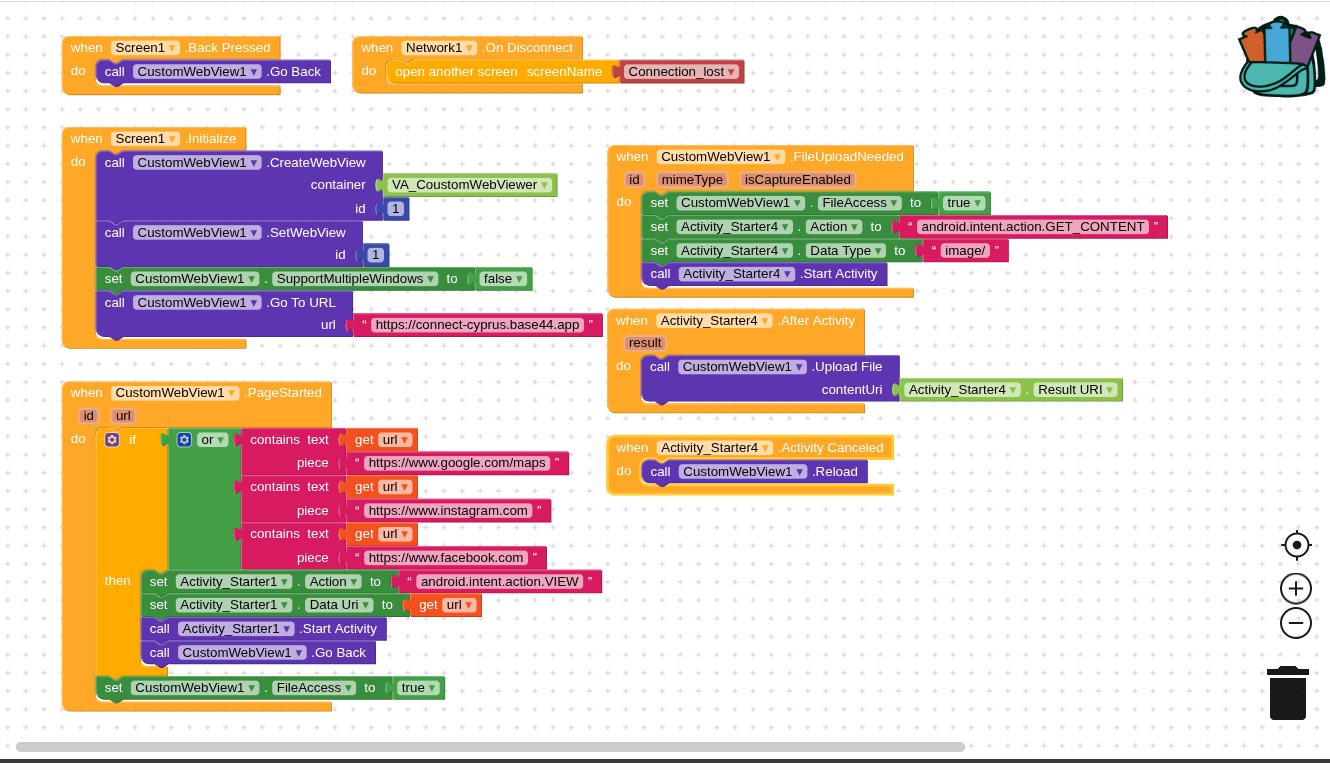Open the Result URI property dropdown
The height and width of the screenshot is (763, 1330).
click(x=1110, y=390)
